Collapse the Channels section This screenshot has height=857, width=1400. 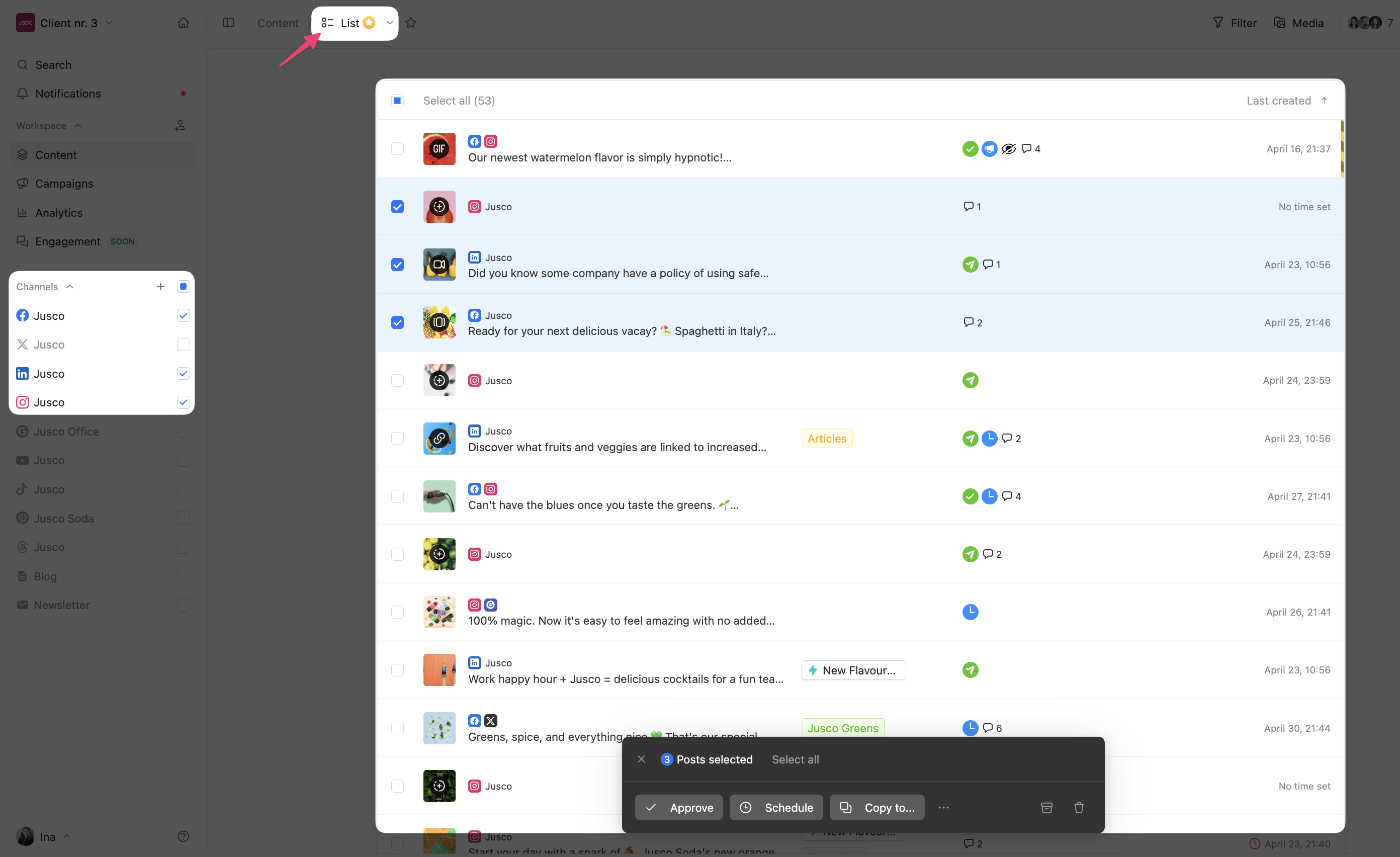70,287
